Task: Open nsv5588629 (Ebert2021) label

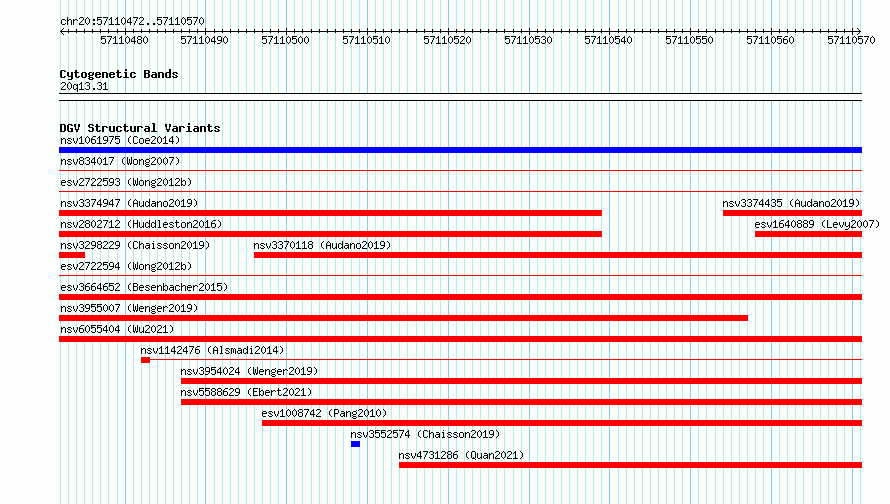Action: point(246,392)
